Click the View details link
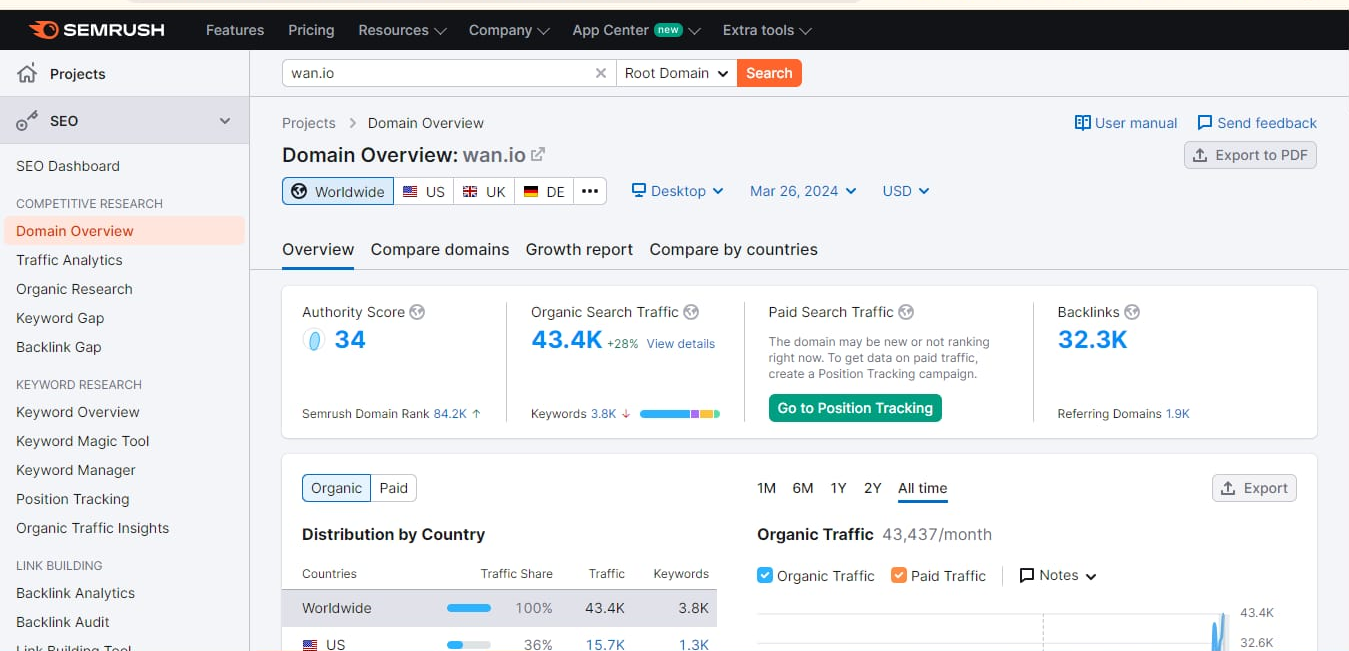This screenshot has height=651, width=1349. [x=680, y=344]
